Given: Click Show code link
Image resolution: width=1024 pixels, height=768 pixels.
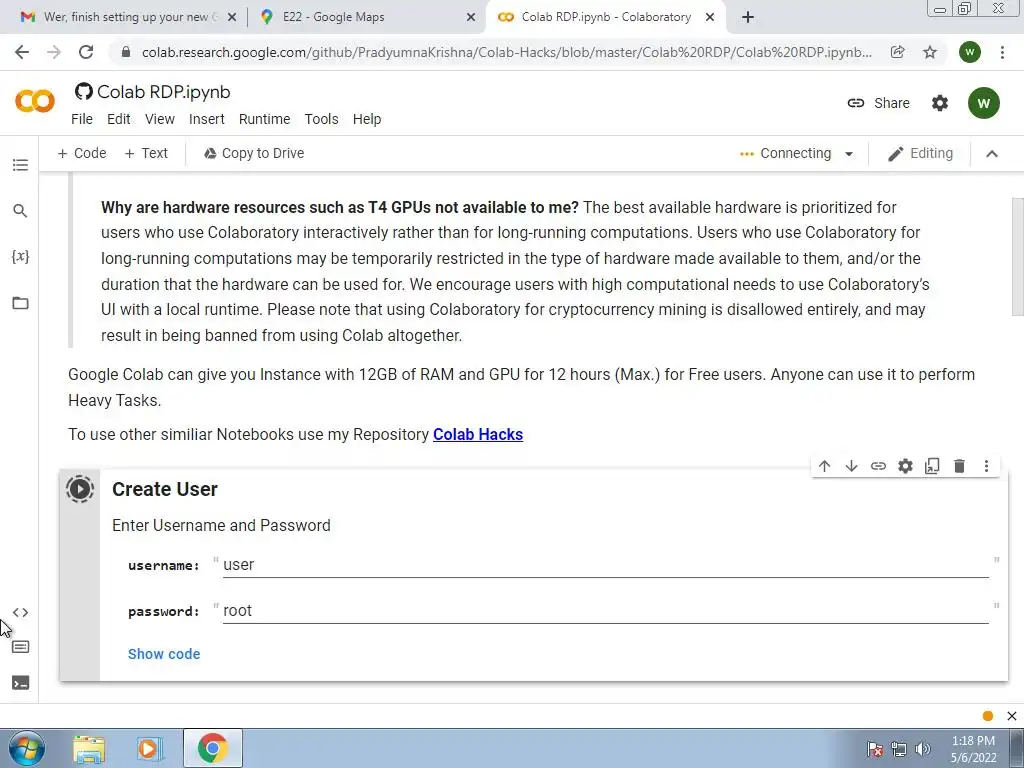Looking at the screenshot, I should pyautogui.click(x=164, y=654).
